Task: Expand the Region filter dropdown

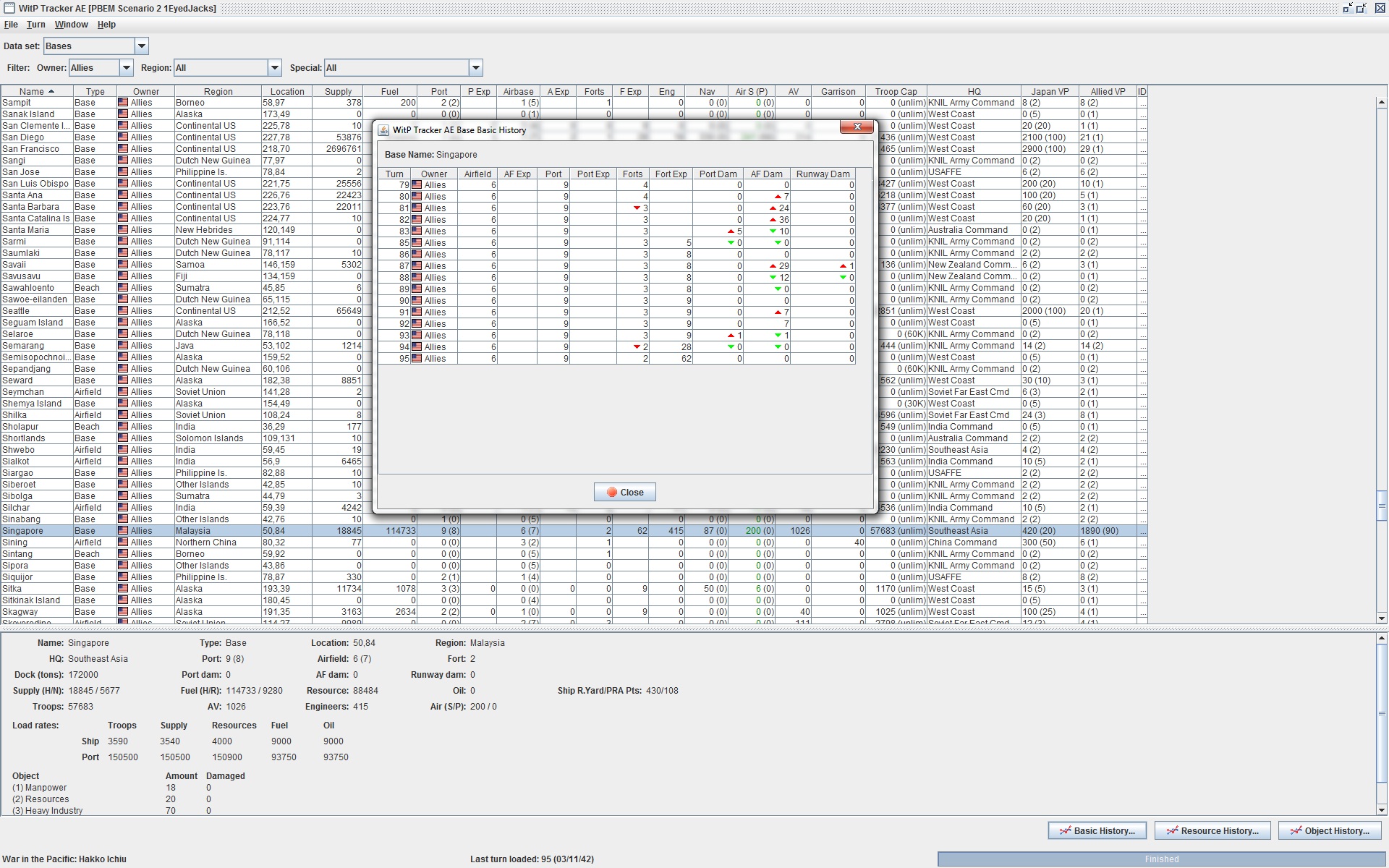Action: [275, 68]
